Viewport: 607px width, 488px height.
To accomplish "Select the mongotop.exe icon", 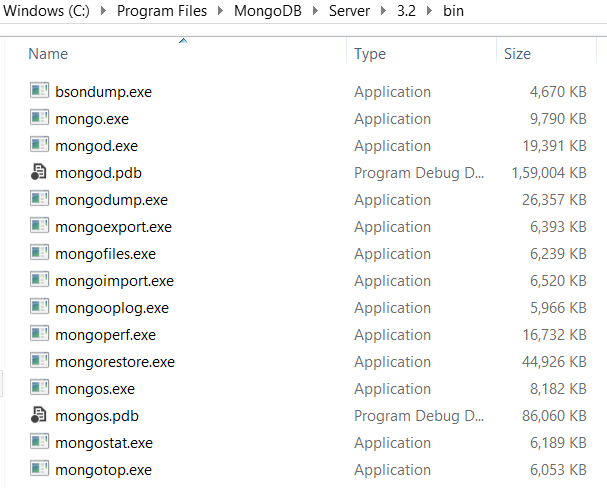I will point(39,469).
